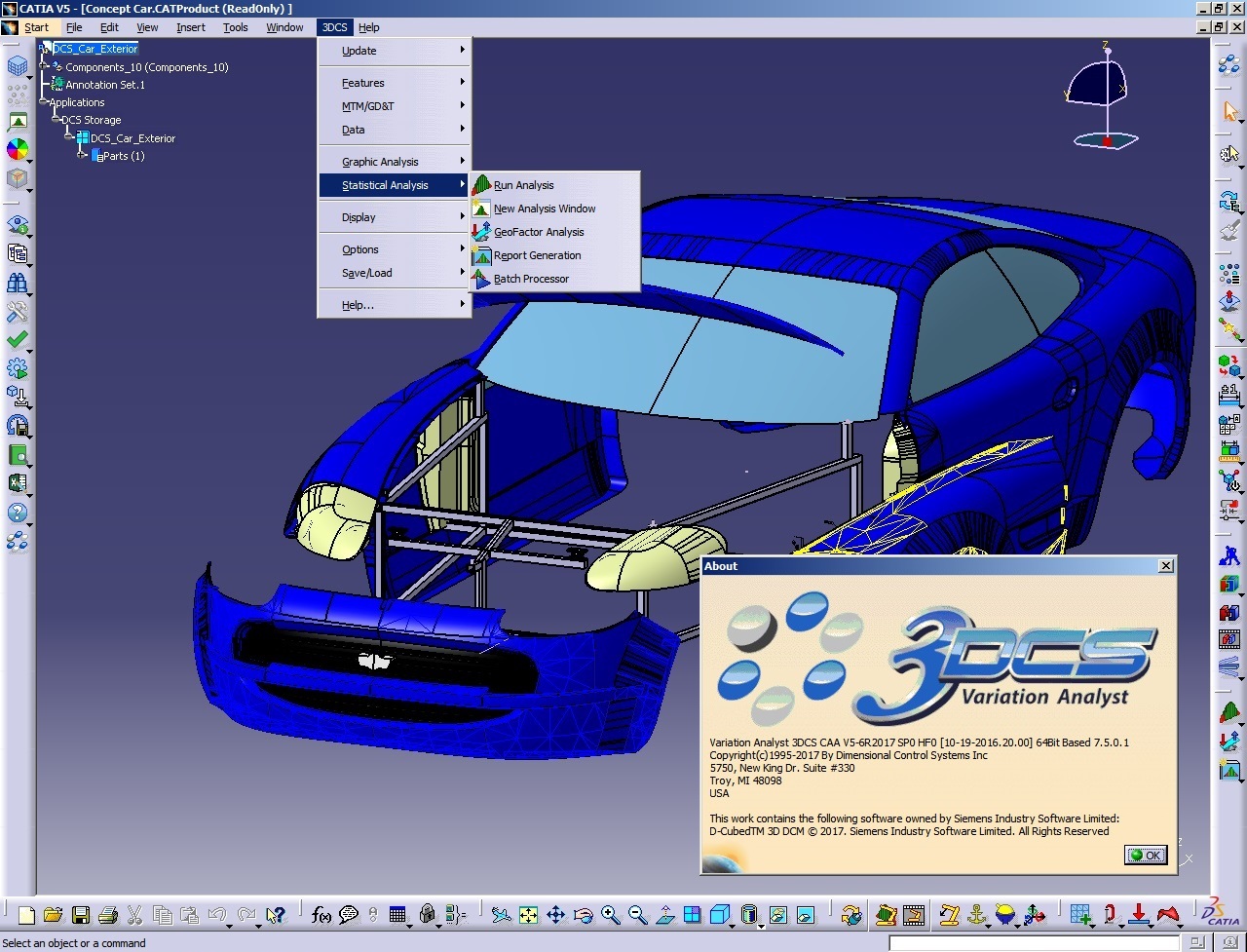Viewport: 1247px width, 952px height.
Task: Click the Rotate view icon
Action: click(583, 915)
